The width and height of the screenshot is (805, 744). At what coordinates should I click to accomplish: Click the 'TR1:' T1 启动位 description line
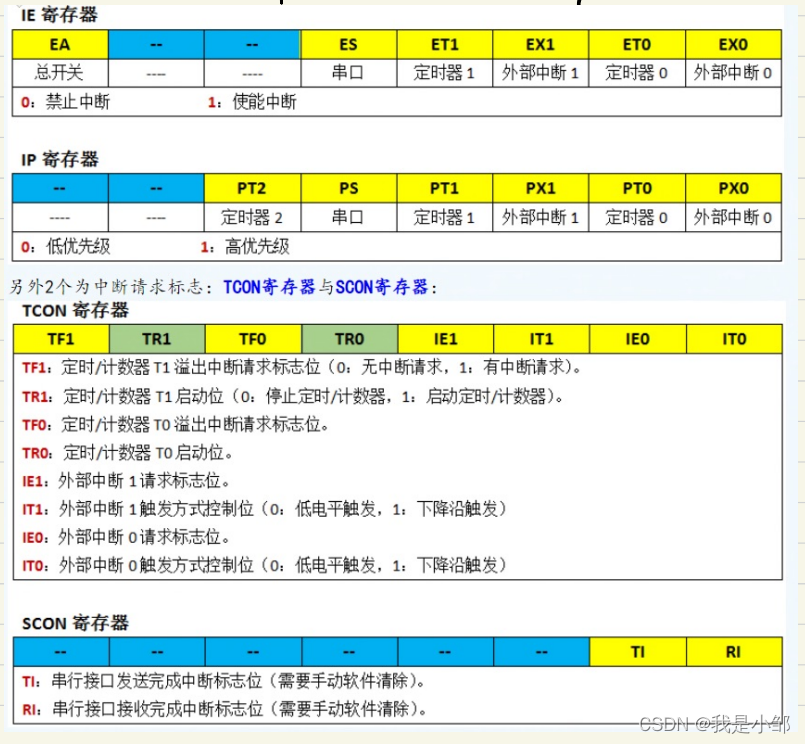click(293, 396)
